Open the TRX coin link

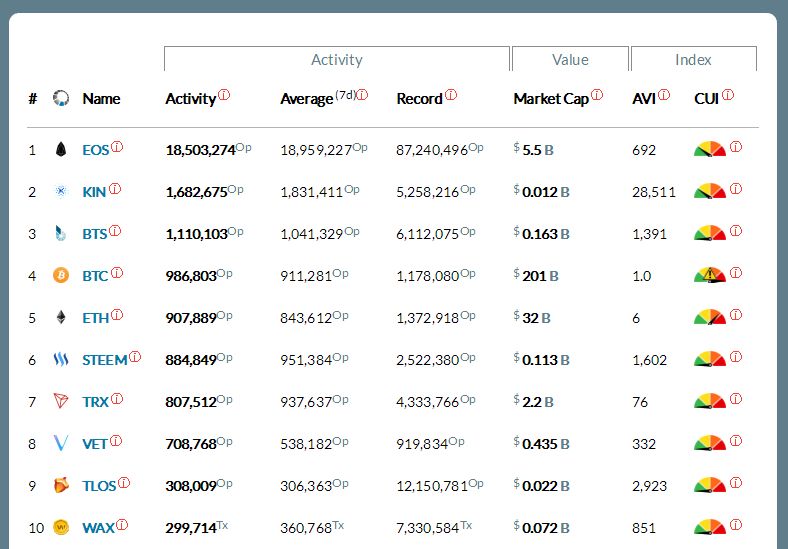[95, 402]
